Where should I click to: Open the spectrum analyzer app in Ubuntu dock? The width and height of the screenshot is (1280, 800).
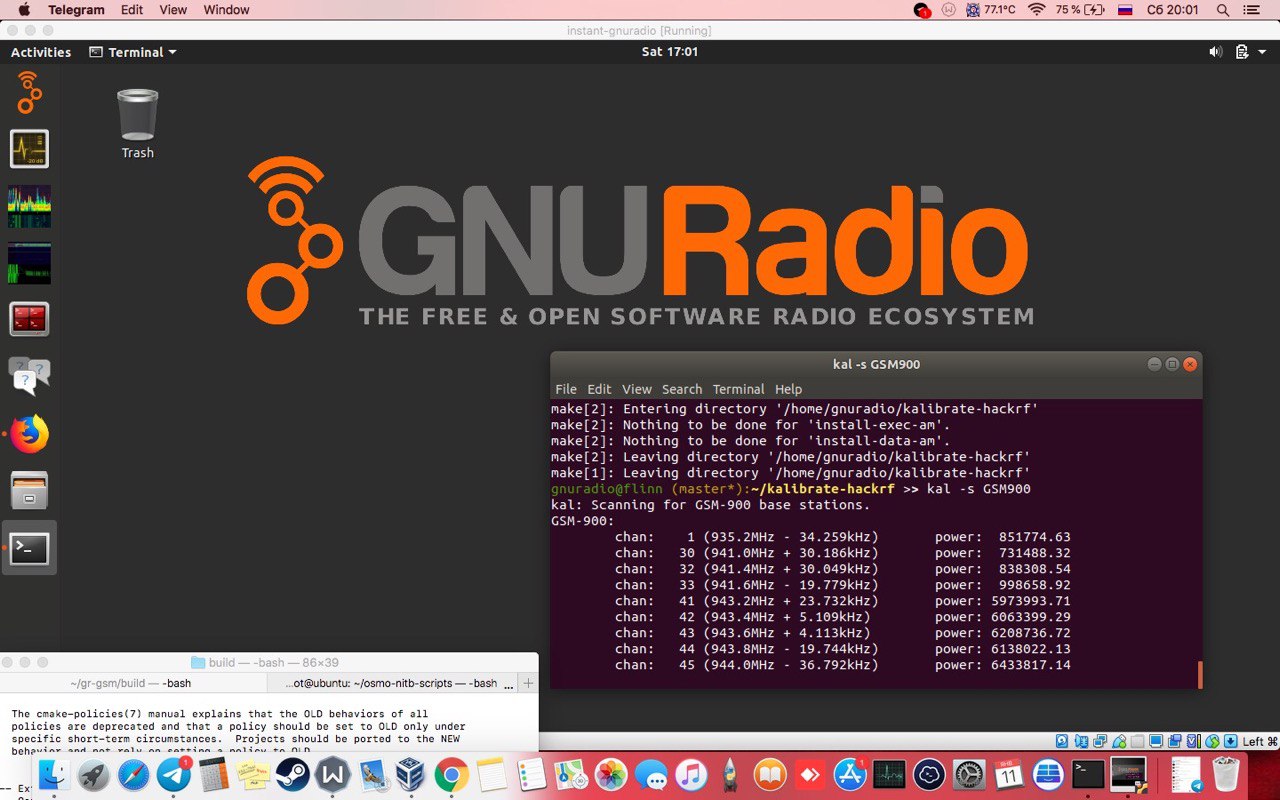point(29,206)
